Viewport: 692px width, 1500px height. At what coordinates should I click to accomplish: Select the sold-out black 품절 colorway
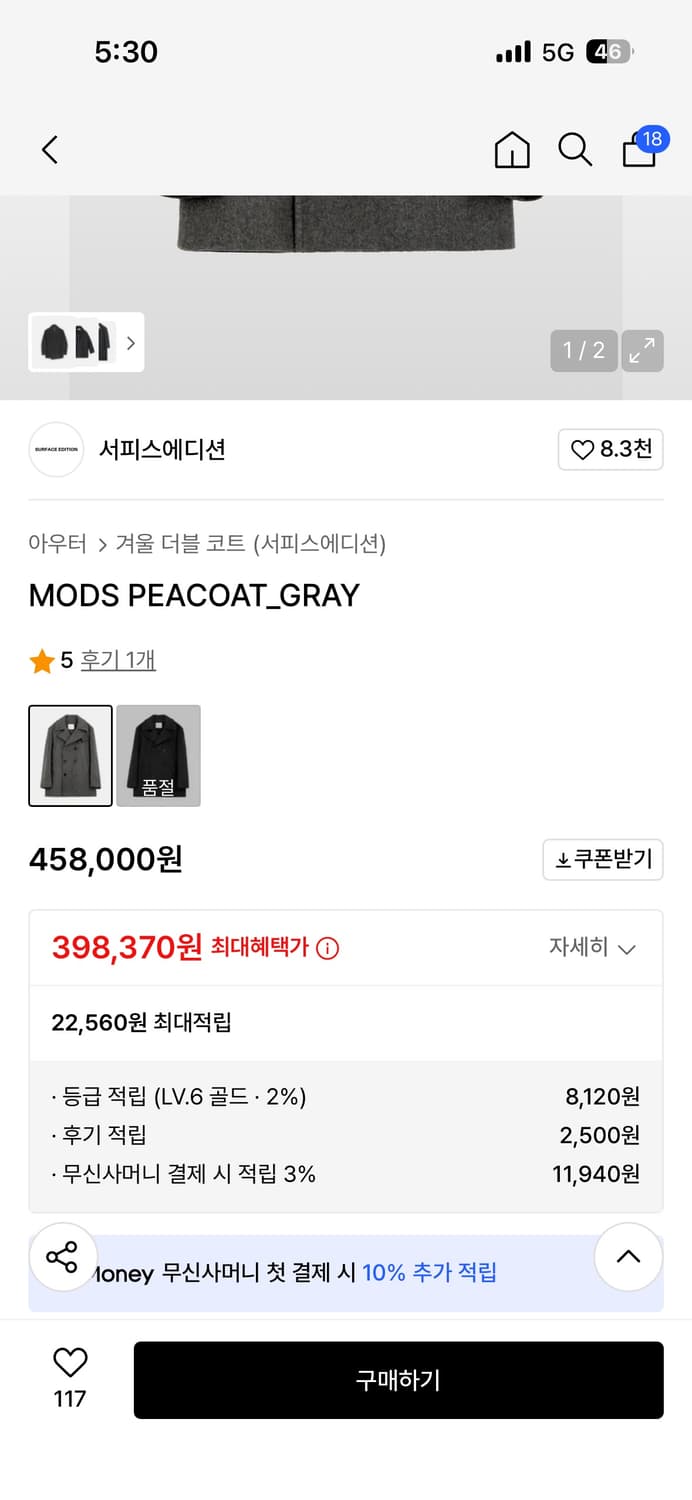click(158, 755)
